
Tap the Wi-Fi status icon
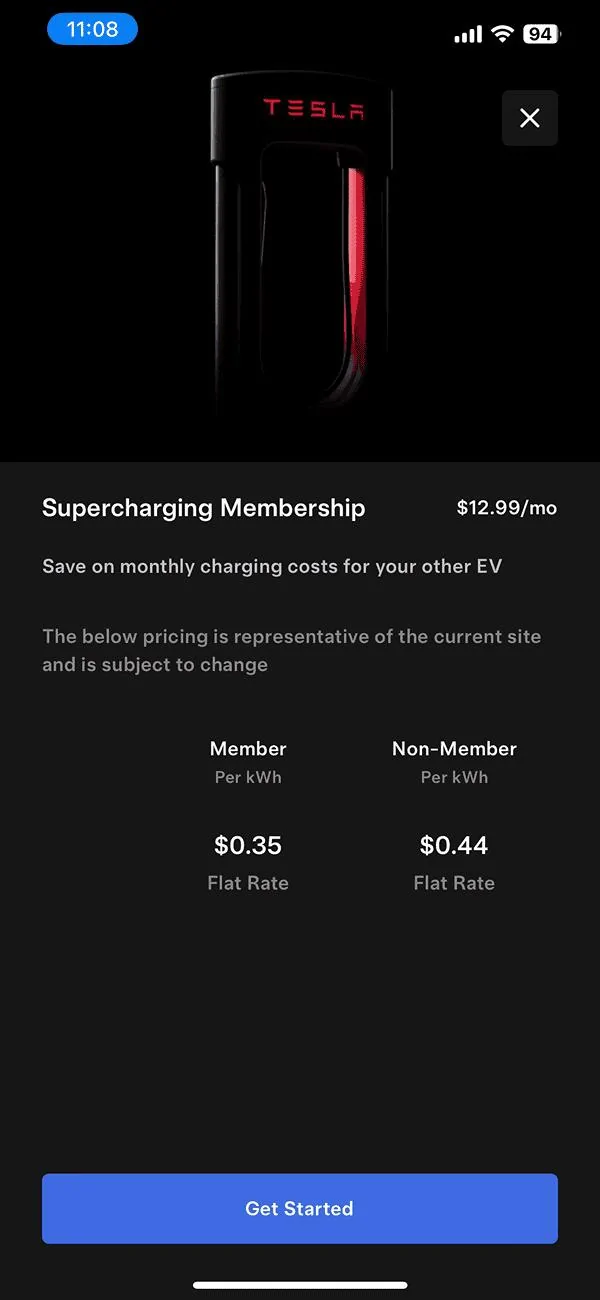[501, 34]
